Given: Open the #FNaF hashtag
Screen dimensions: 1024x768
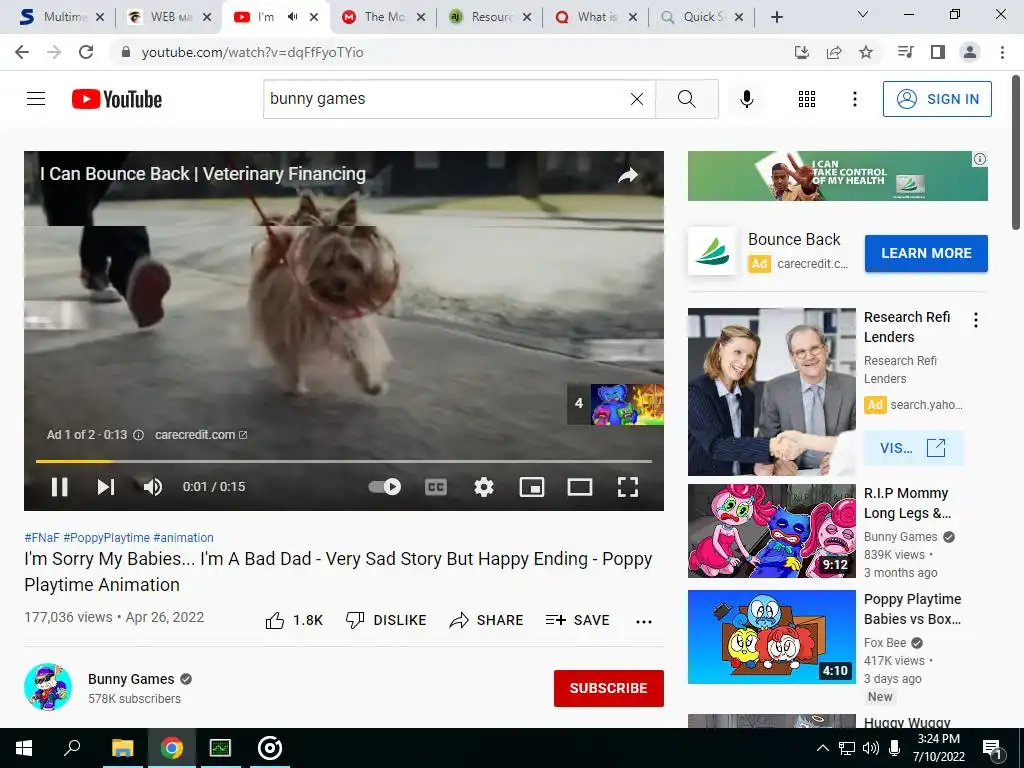Looking at the screenshot, I should 42,537.
